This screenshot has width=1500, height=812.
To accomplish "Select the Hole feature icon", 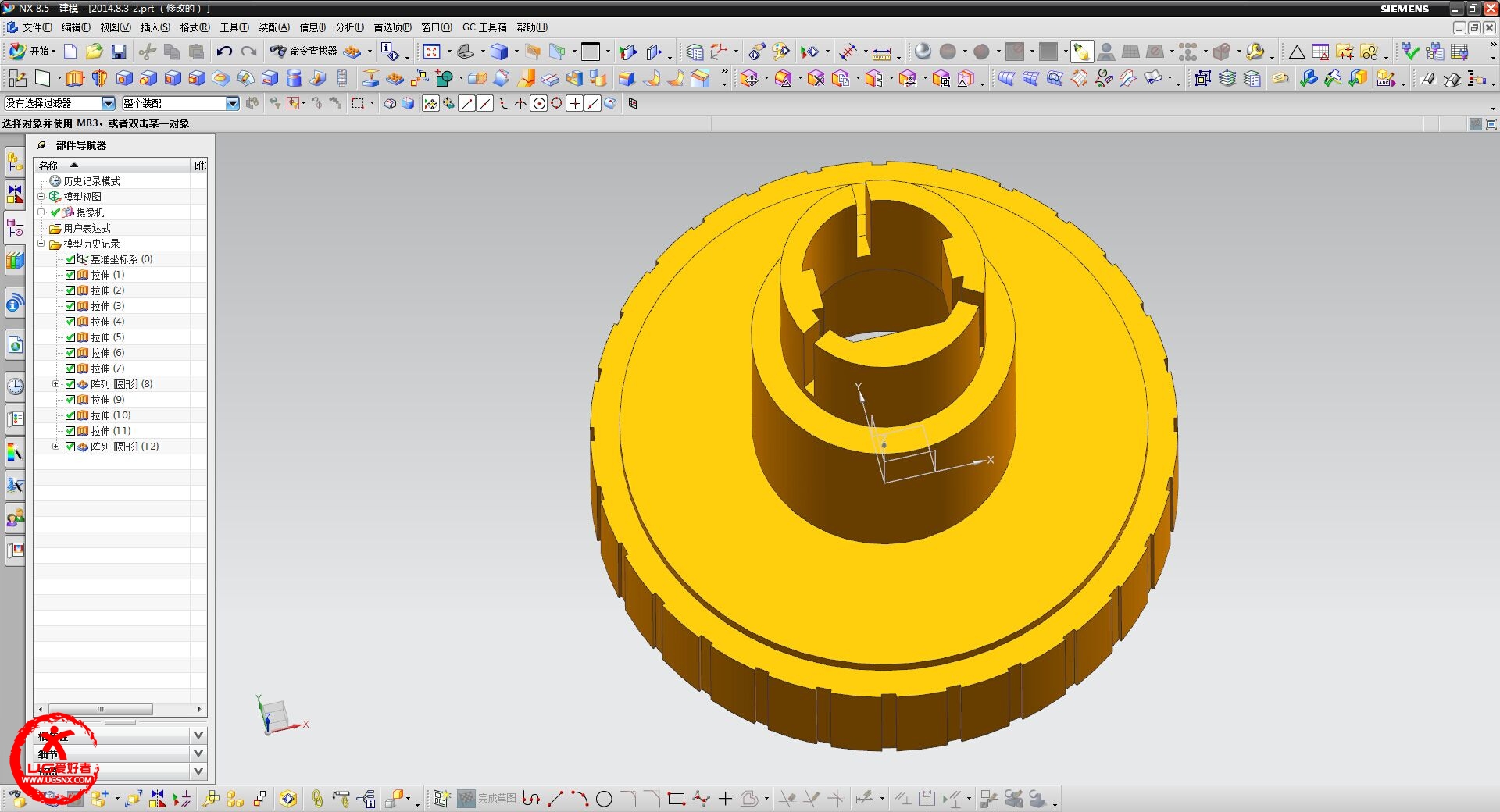I will pos(124,78).
